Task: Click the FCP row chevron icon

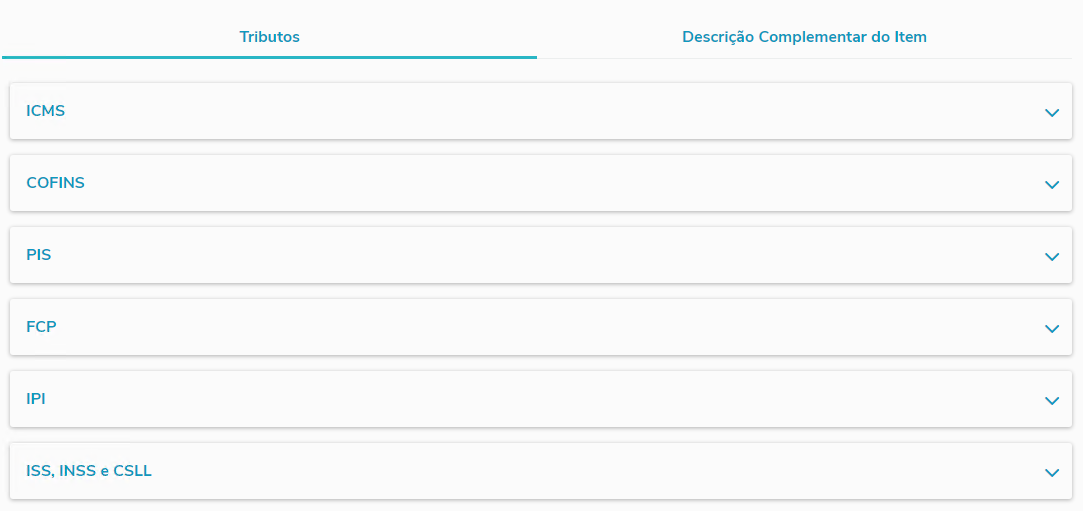Action: [1051, 329]
